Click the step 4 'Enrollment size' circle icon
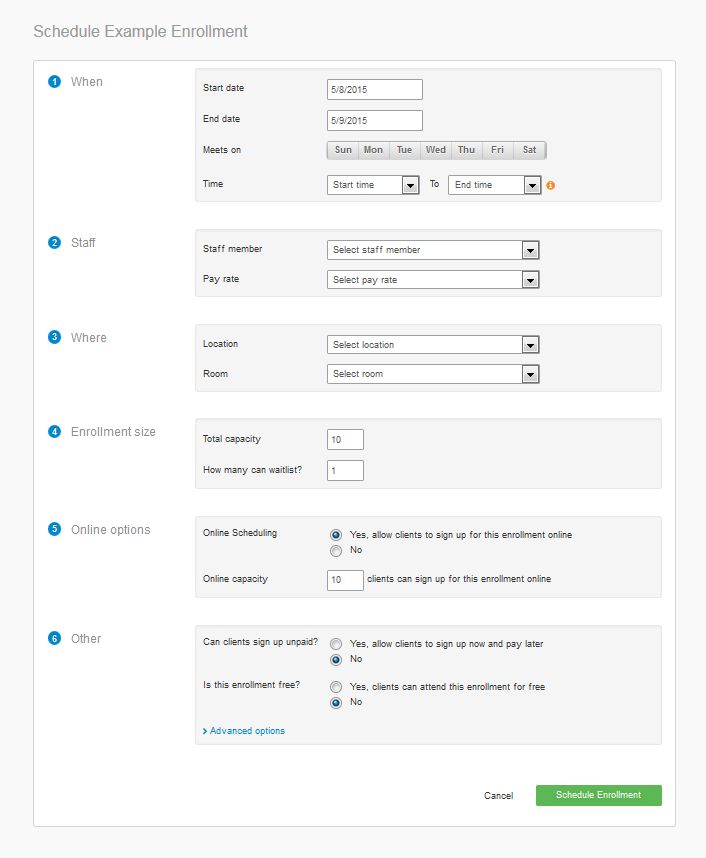The width and height of the screenshot is (706, 858). pos(54,431)
